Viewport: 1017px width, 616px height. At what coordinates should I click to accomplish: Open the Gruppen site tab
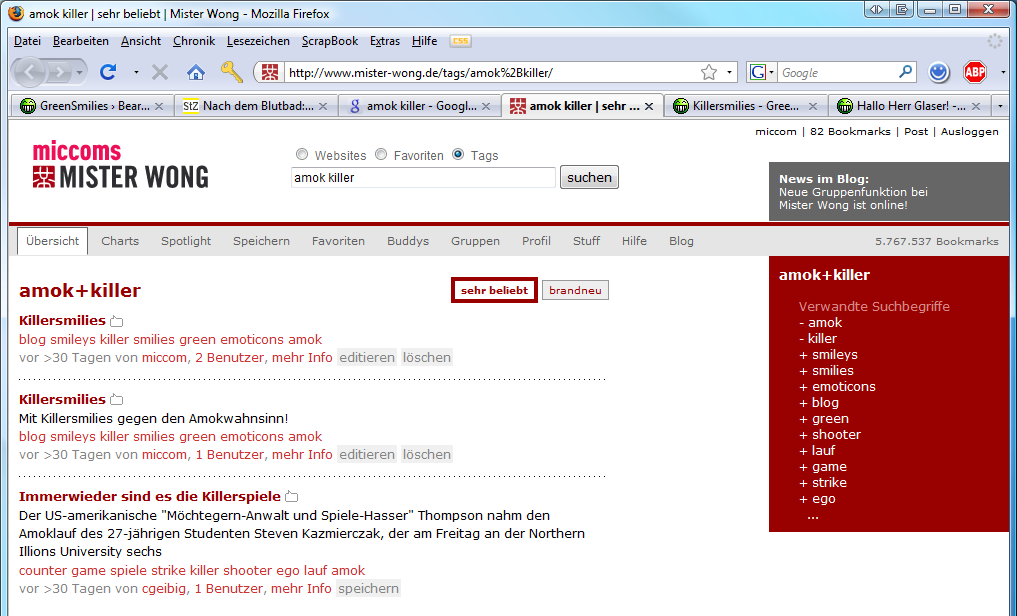(475, 241)
